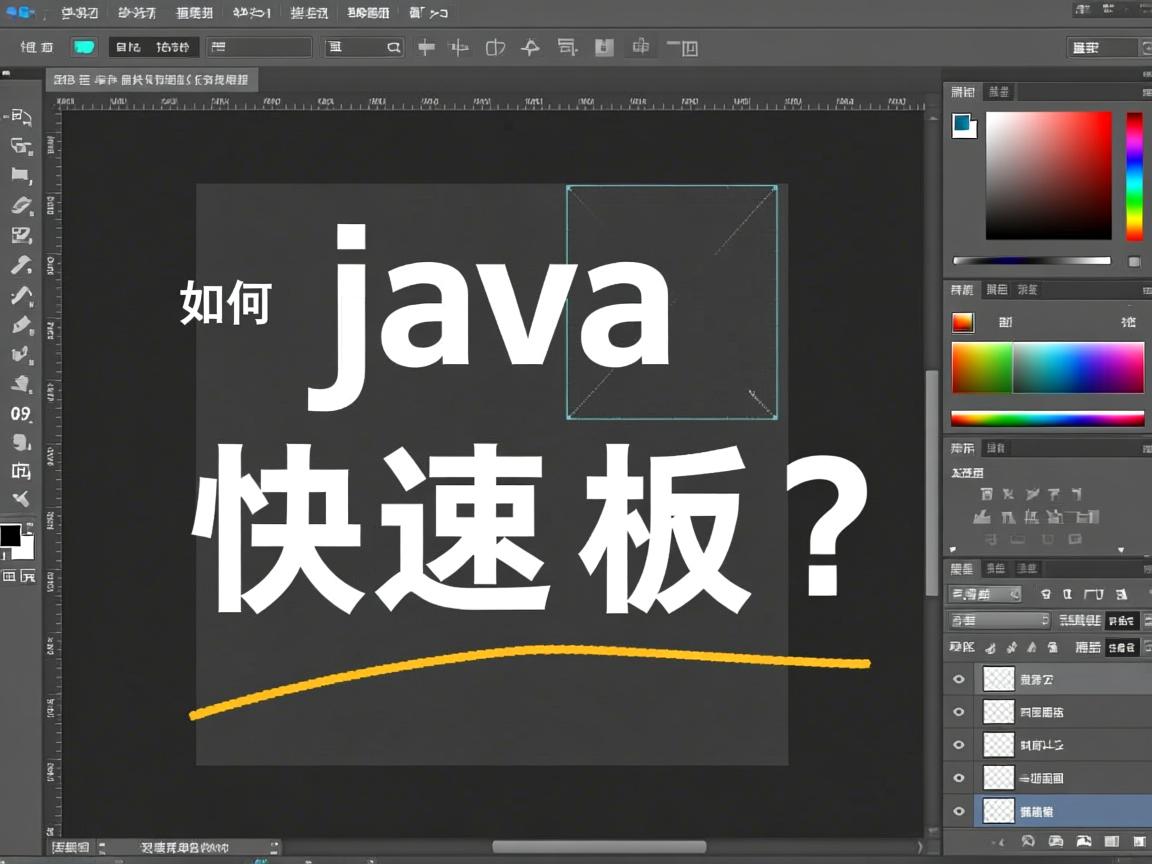Click the black foreground color swatch in the toolbox
This screenshot has width=1152, height=864.
11,535
